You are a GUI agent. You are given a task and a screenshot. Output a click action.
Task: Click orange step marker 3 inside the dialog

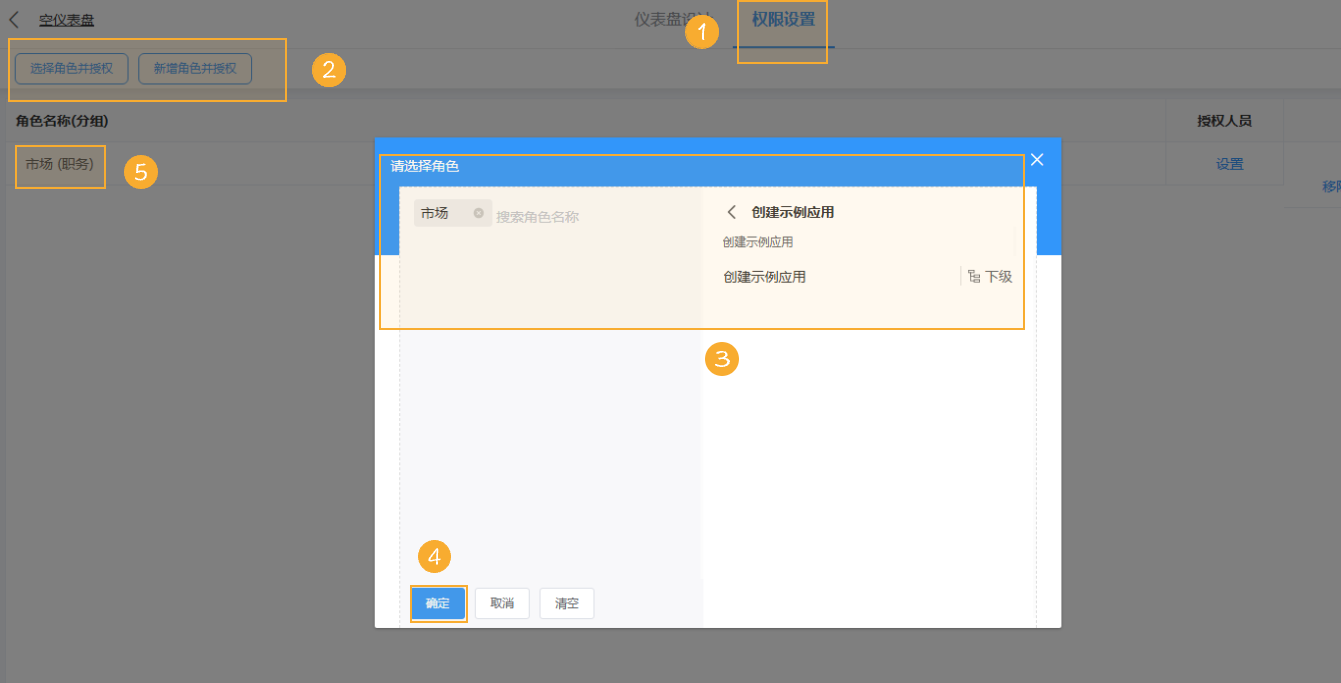coord(722,360)
